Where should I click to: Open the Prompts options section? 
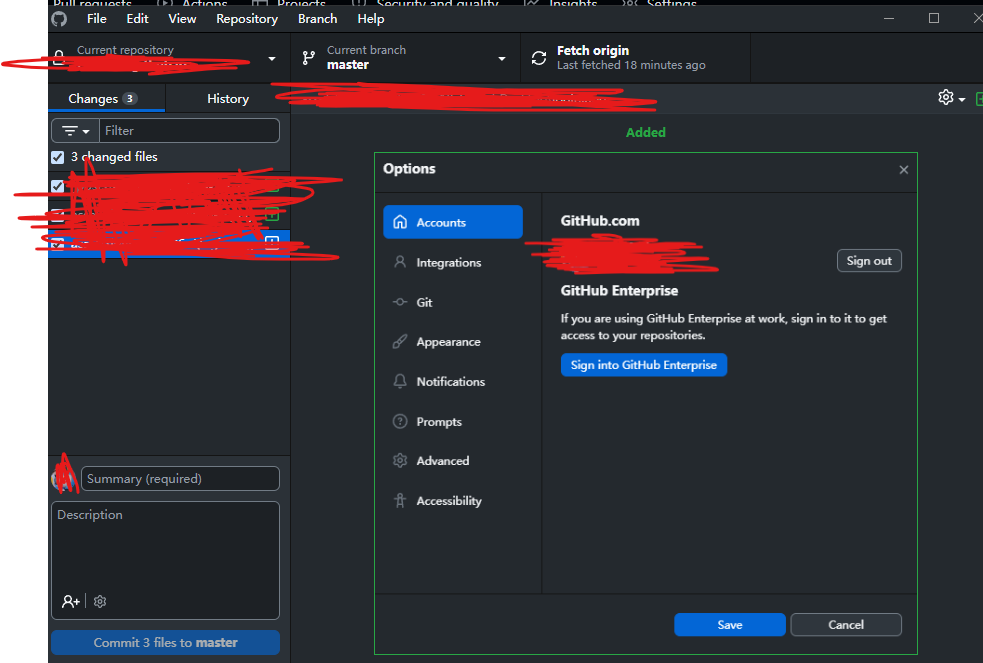pos(453,422)
